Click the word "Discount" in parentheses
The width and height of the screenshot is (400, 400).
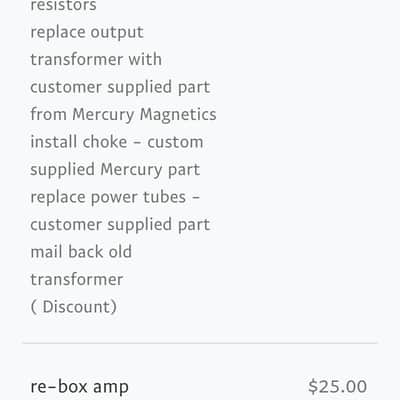pos(77,307)
